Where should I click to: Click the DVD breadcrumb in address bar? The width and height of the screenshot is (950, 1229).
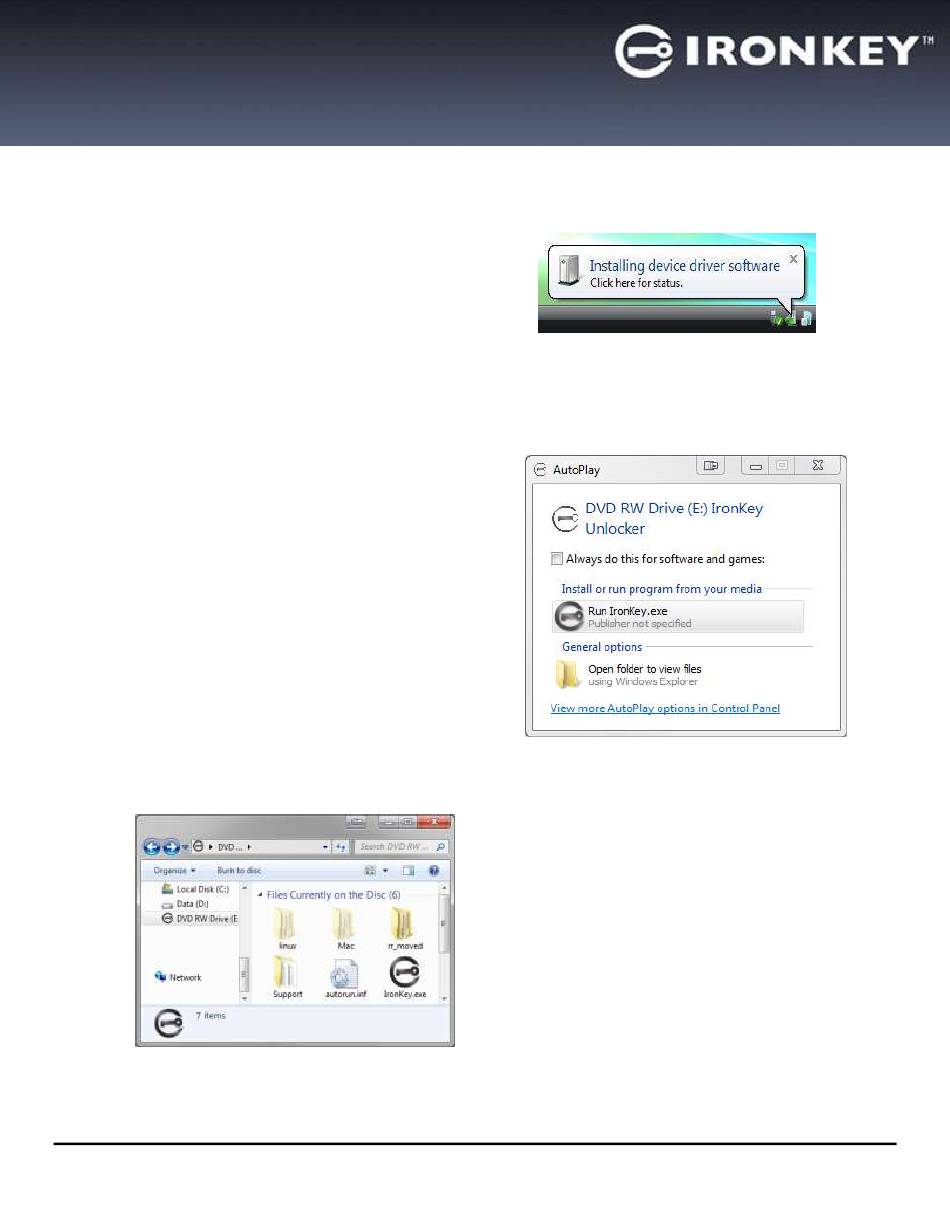coord(230,847)
